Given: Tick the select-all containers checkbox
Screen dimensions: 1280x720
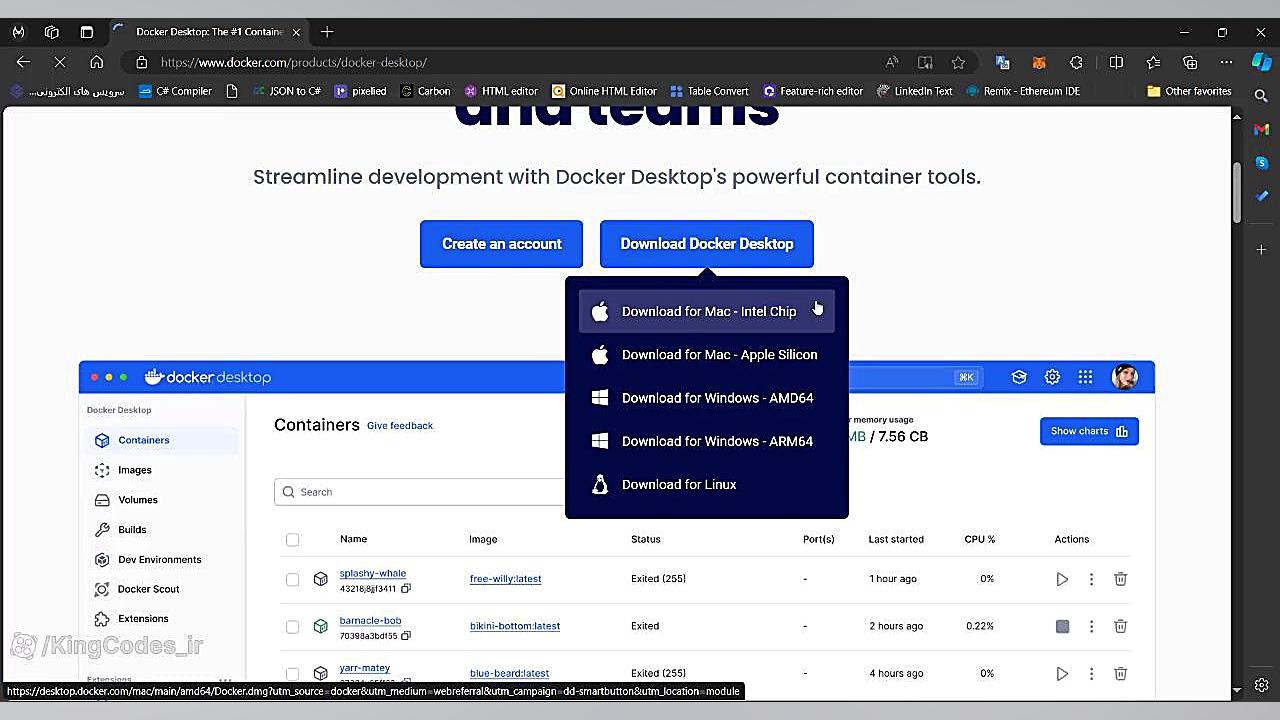Looking at the screenshot, I should tap(292, 540).
